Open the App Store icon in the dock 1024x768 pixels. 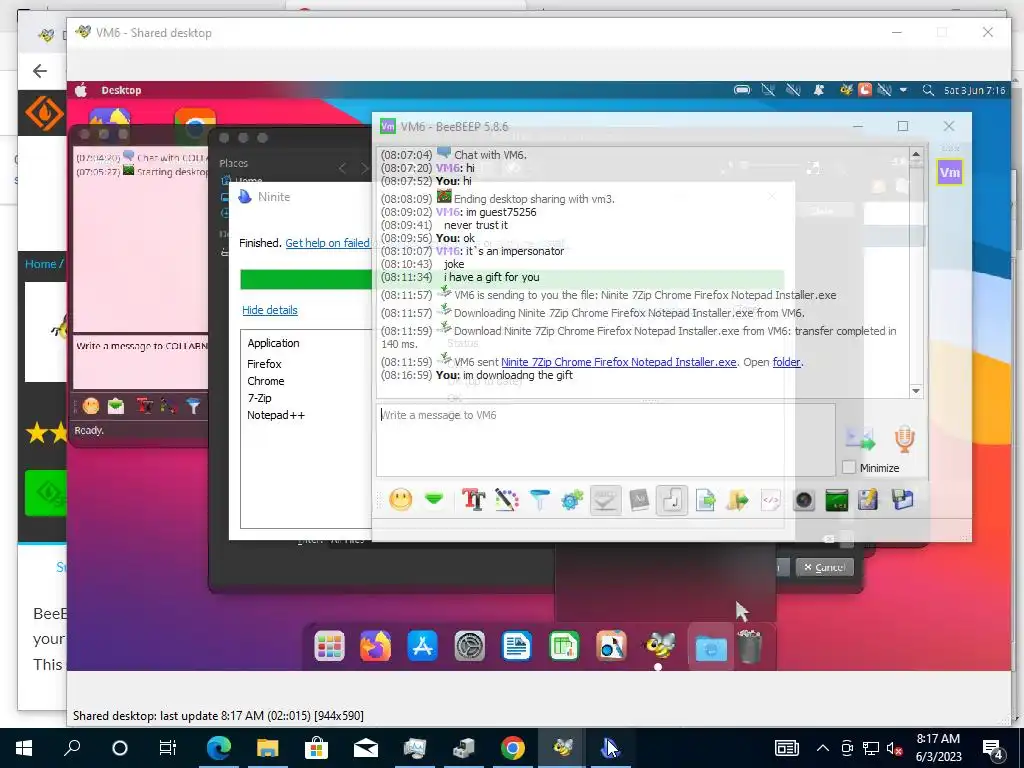tap(423, 647)
